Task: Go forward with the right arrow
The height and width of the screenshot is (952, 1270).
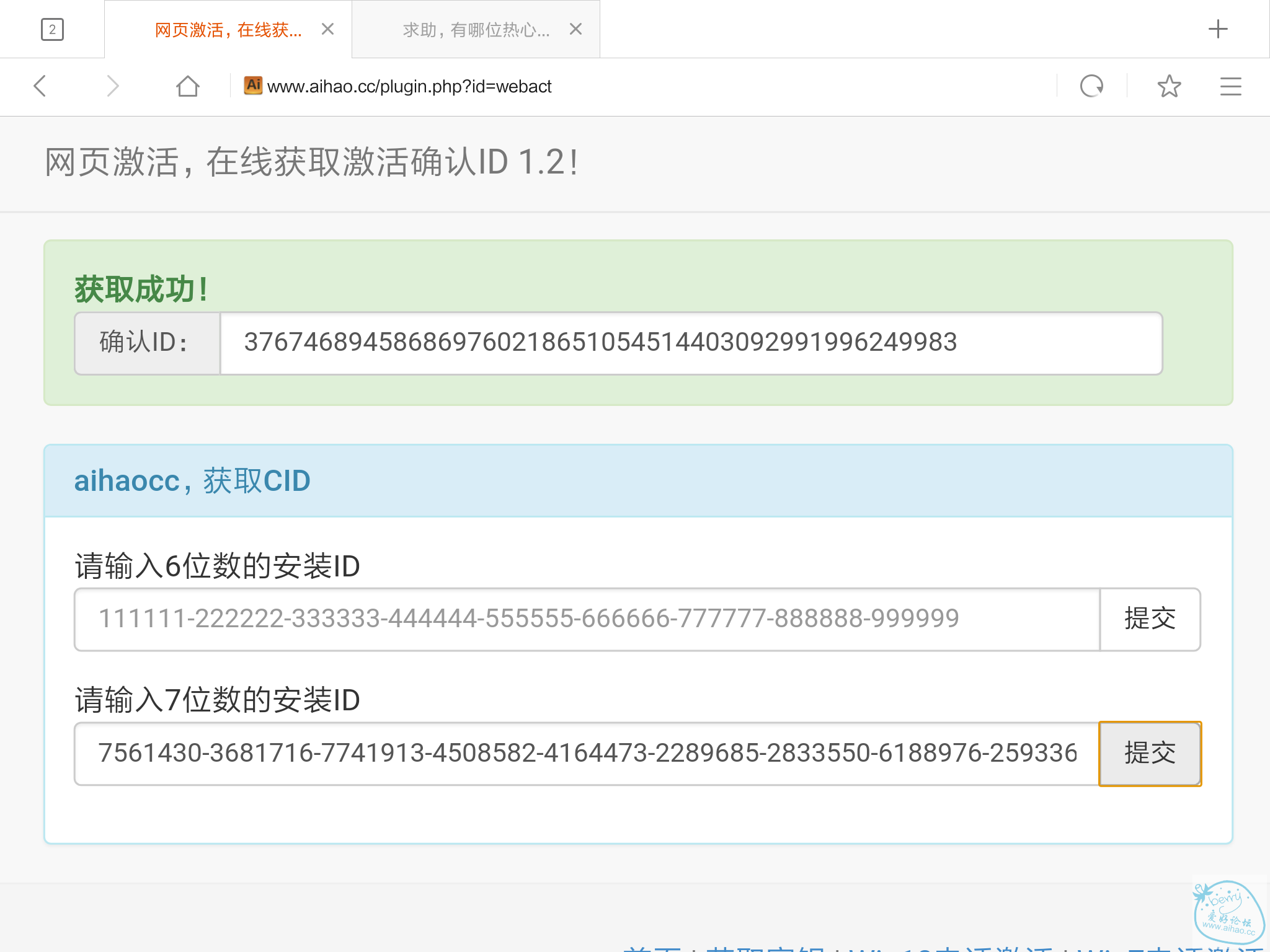Action: point(112,86)
